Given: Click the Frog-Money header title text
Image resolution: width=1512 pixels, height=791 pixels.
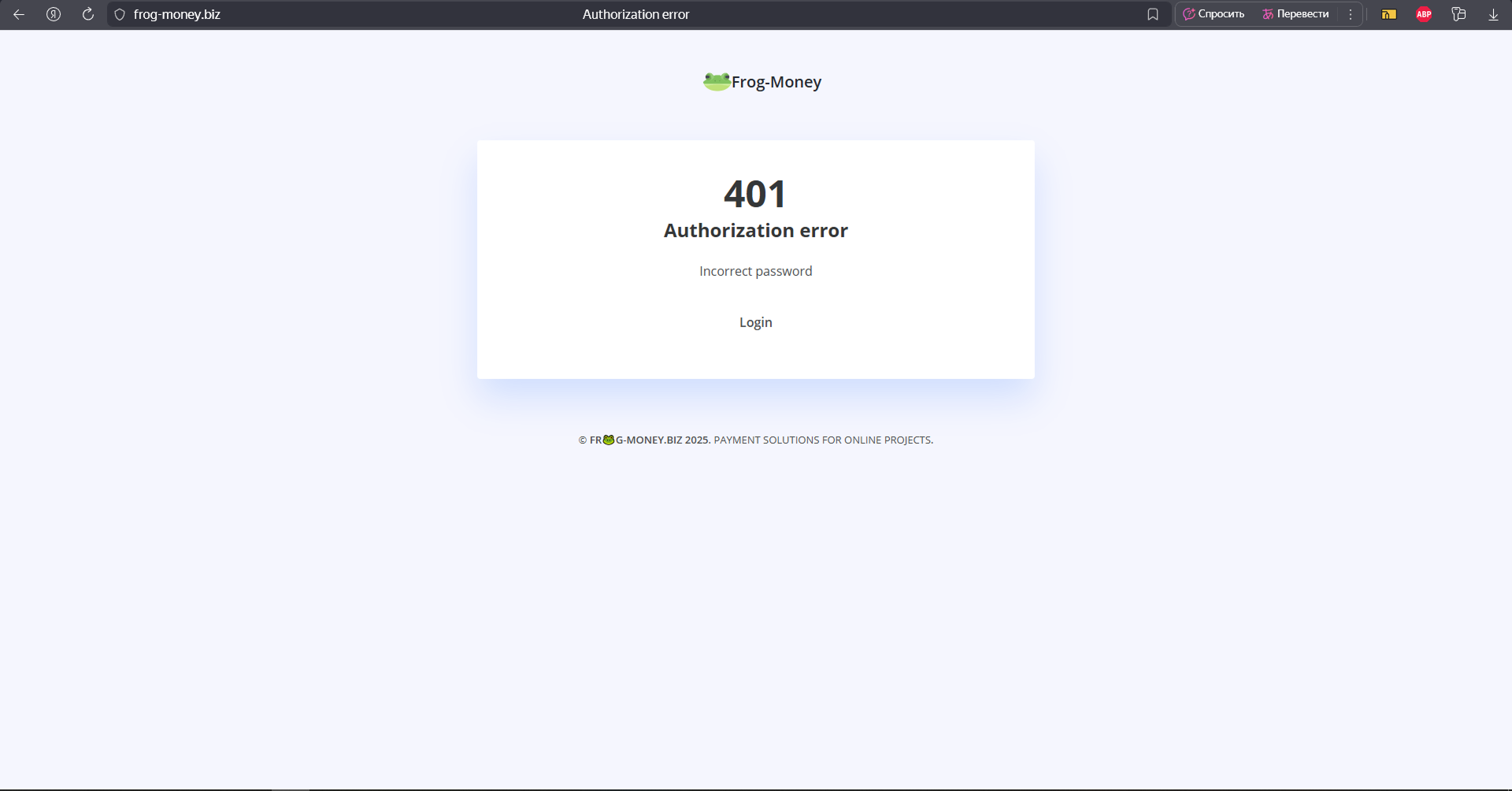Looking at the screenshot, I should tap(776, 82).
